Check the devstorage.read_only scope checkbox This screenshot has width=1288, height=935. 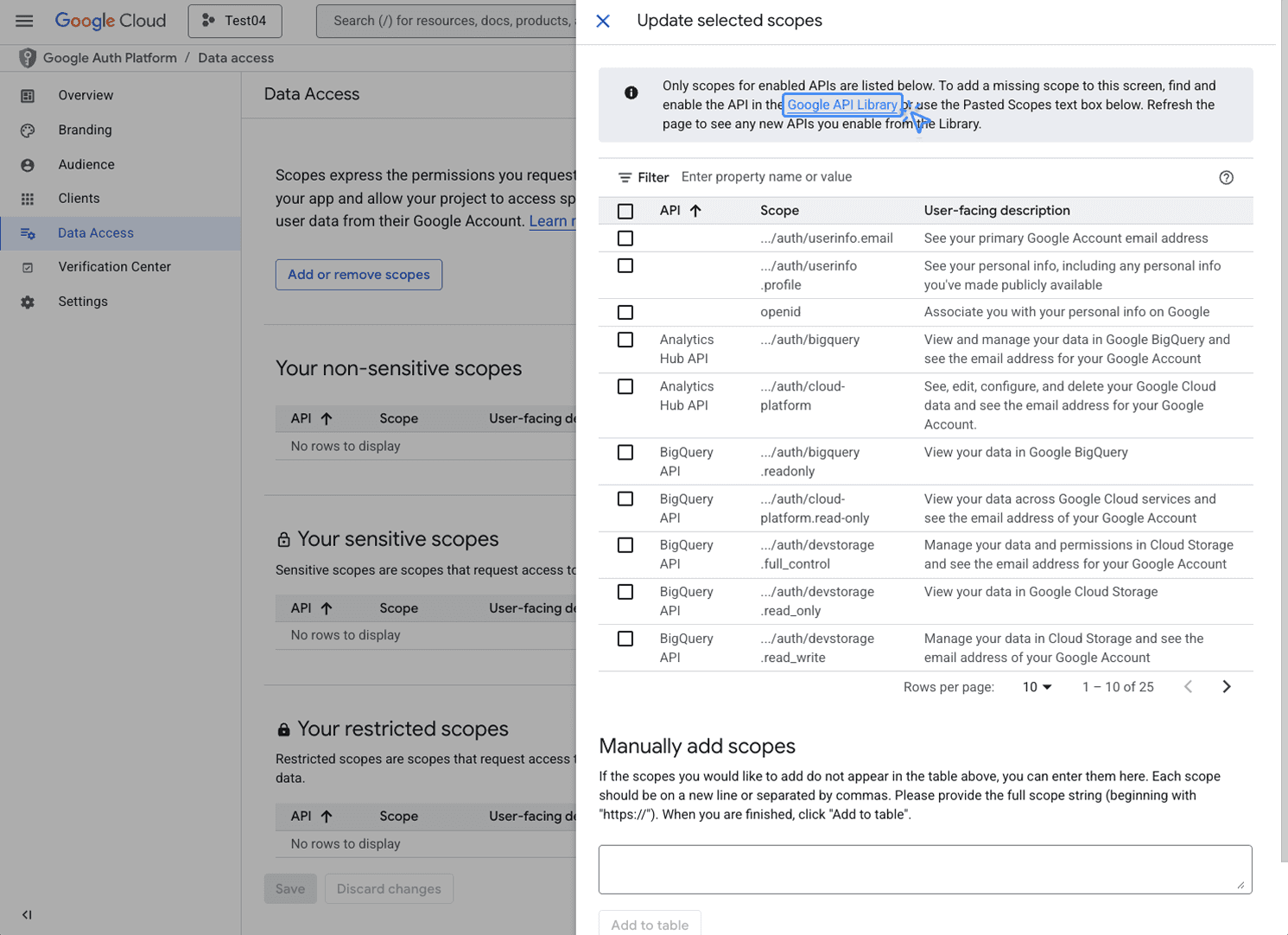(625, 592)
